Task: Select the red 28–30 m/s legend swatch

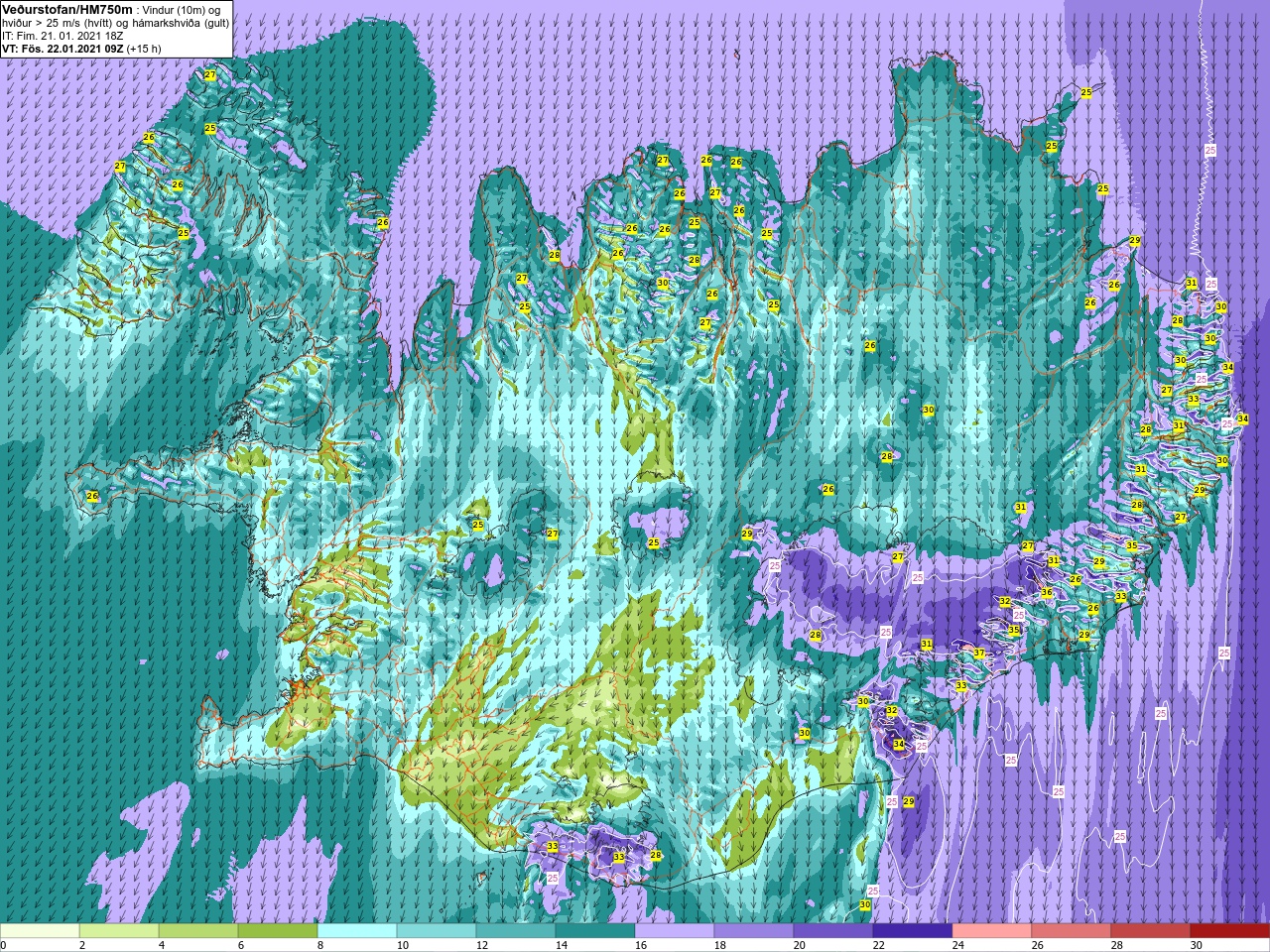Action: point(1151,931)
